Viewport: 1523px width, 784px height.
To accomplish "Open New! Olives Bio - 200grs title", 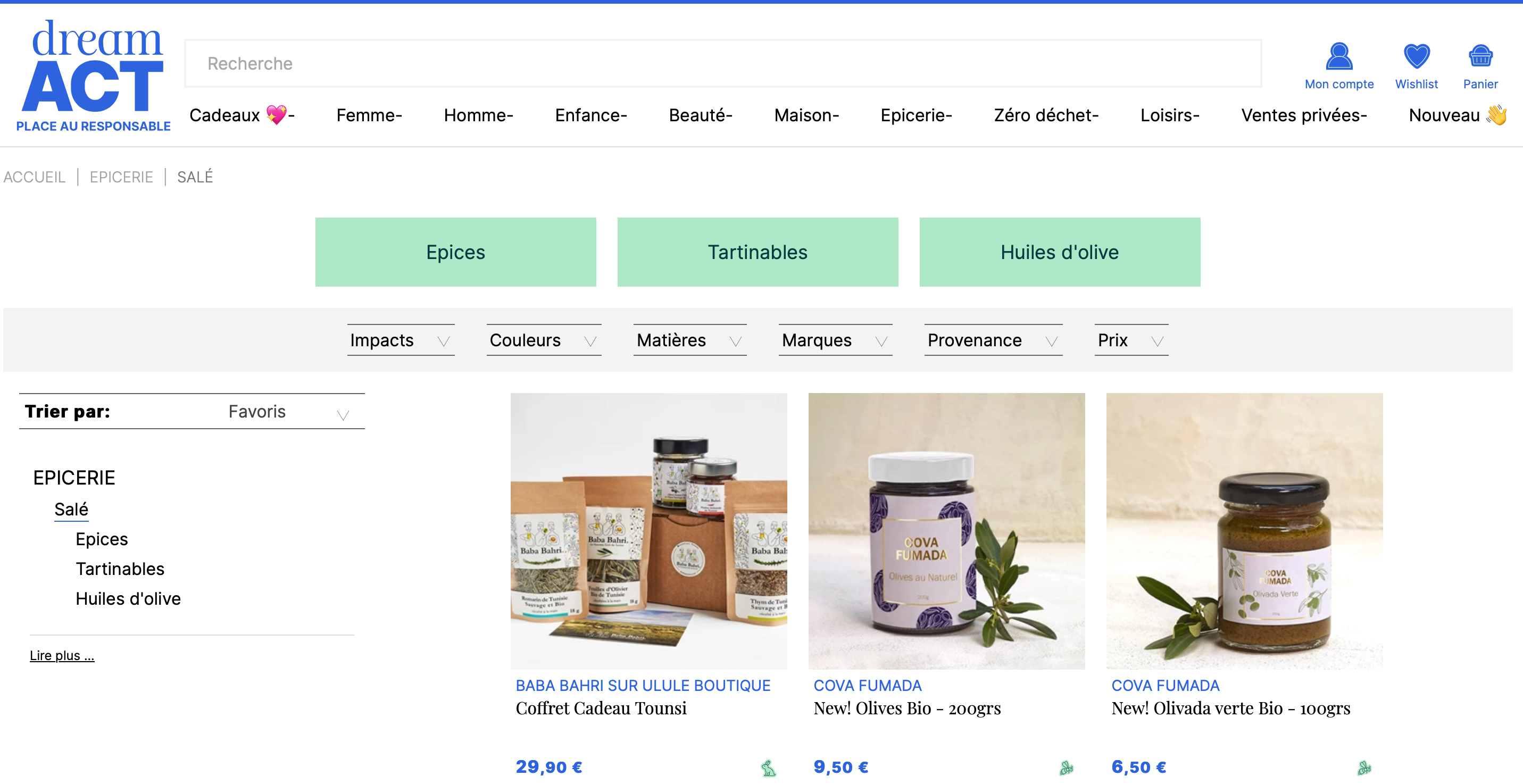I will point(907,708).
